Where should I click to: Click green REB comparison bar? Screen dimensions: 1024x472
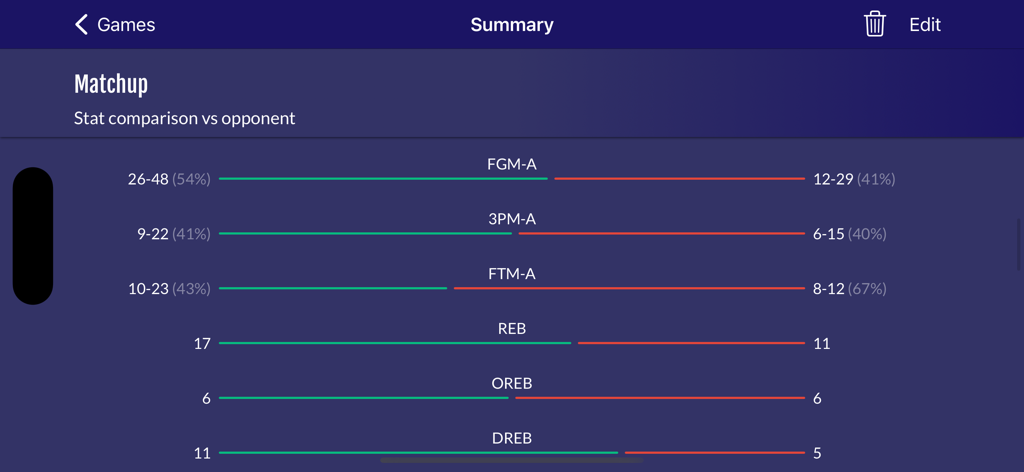[395, 343]
